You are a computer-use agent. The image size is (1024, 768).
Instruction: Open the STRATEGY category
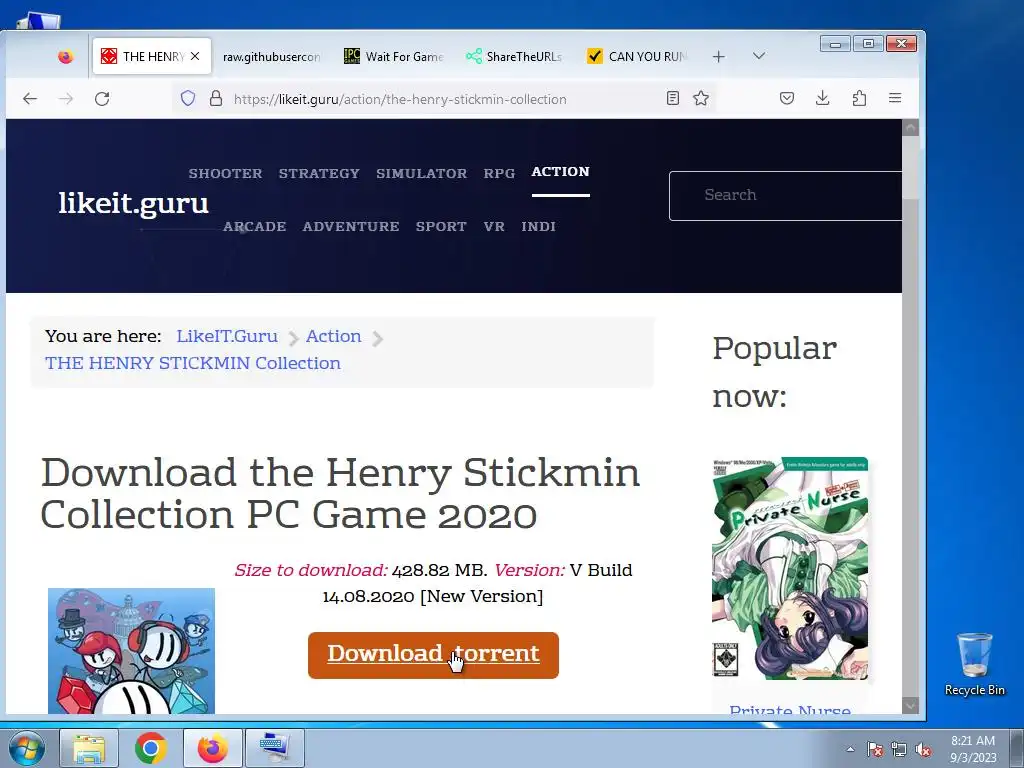pos(319,174)
